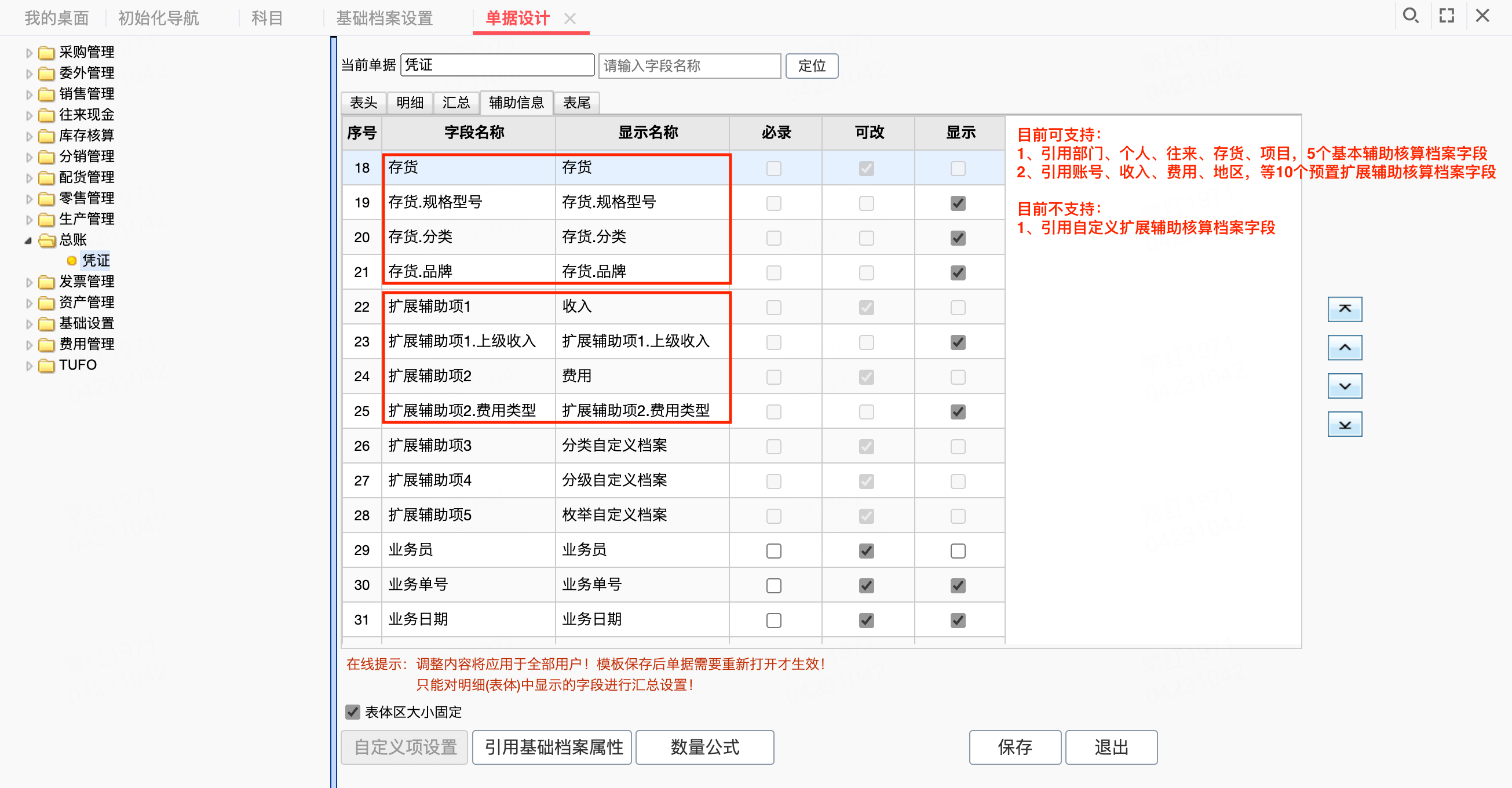Uncheck 显示 for 业务日期 row

958,620
